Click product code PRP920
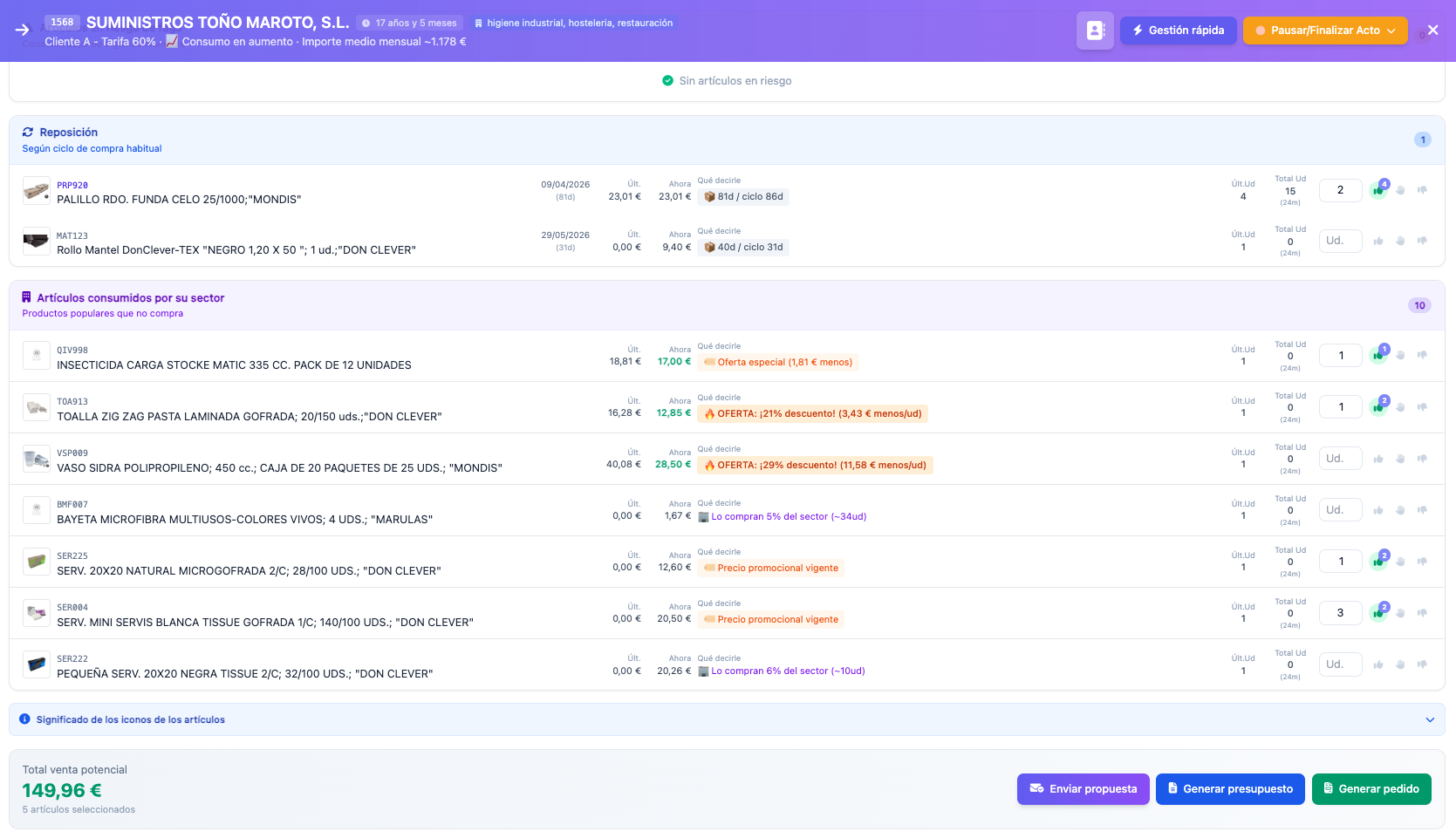This screenshot has width=1456, height=838. 72,186
